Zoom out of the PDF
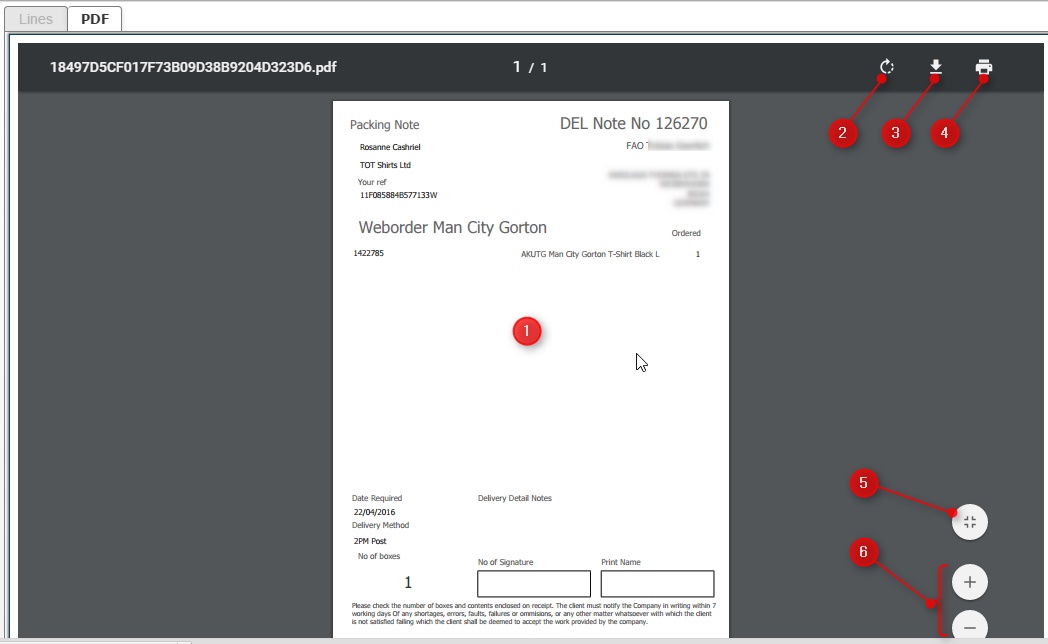 point(969,628)
